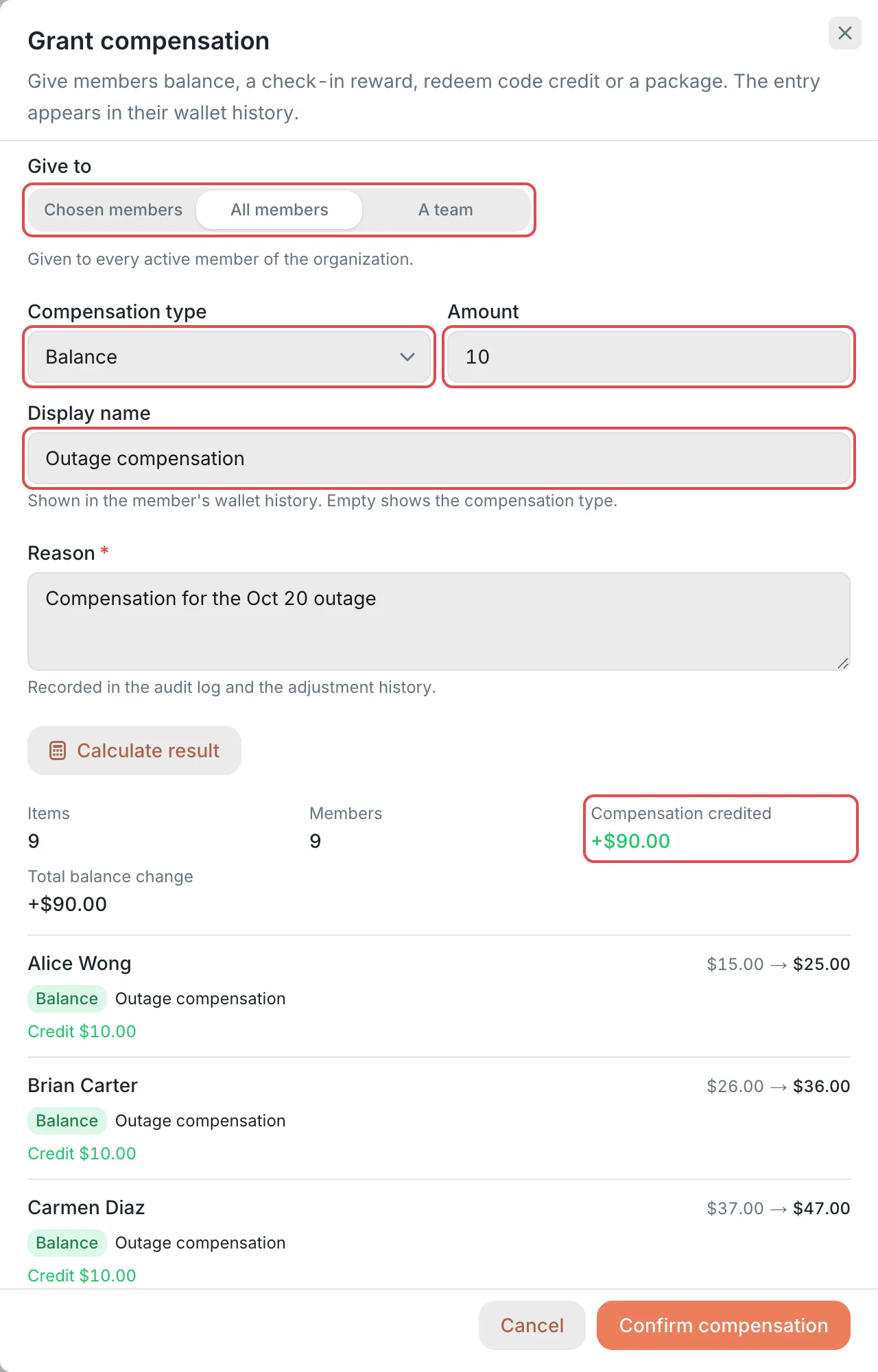Click Credit $10.00 under Carmen Diaz
878x1372 pixels.
[82, 1276]
